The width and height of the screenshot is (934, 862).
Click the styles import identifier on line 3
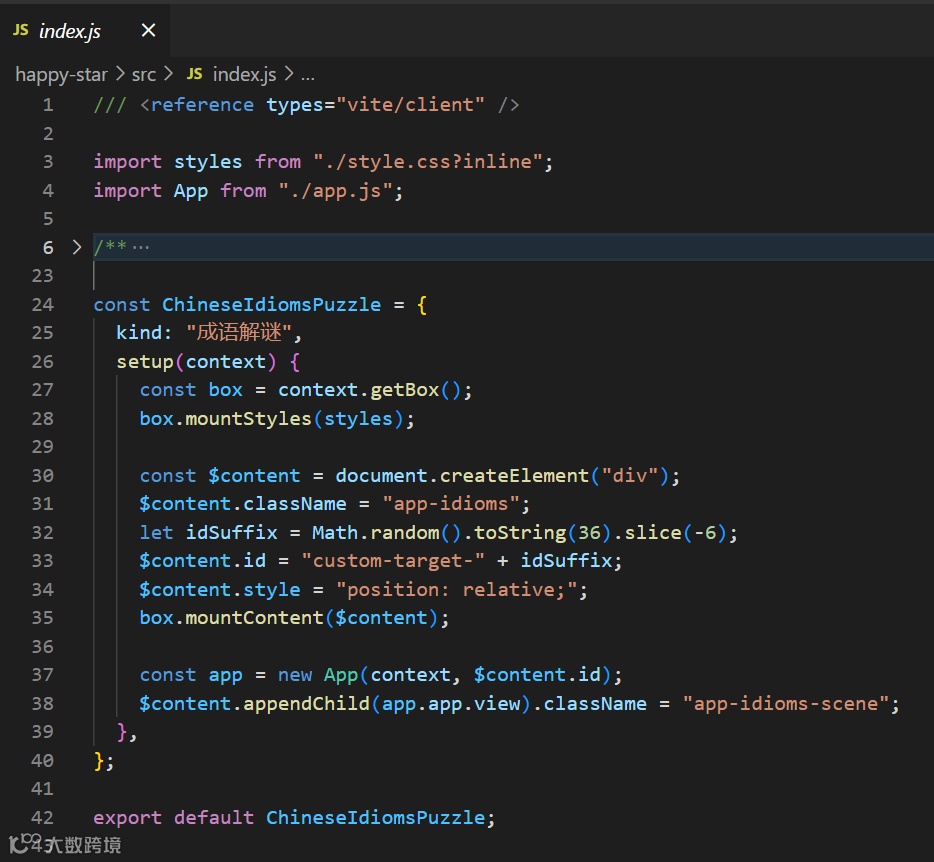click(208, 161)
